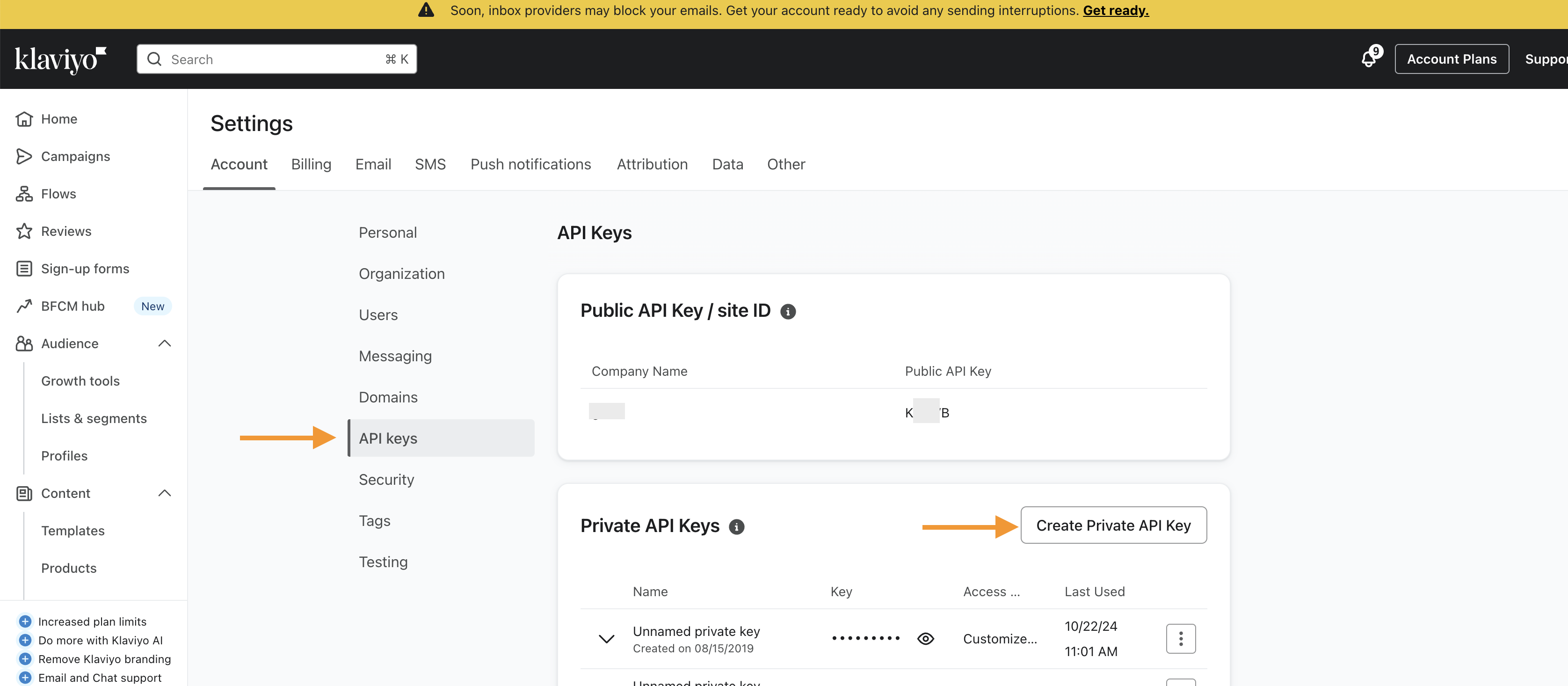Click Create Private API Key button

[1113, 525]
